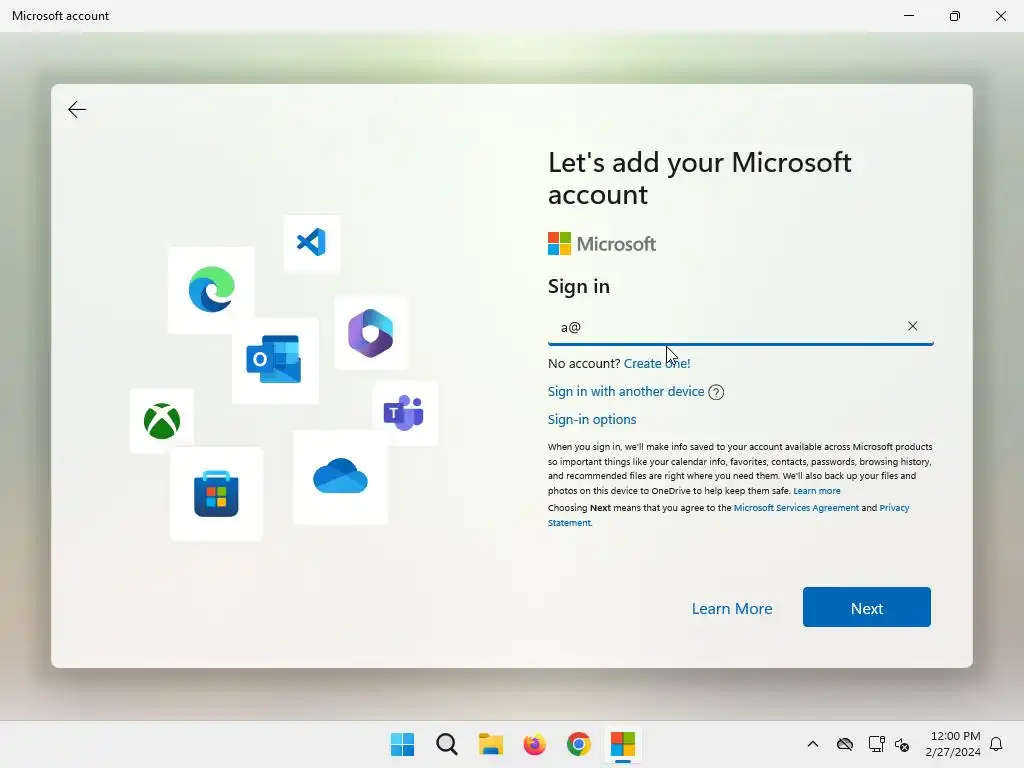This screenshot has width=1024, height=768.
Task: Click the Microsoft Teams icon tile
Action: click(x=405, y=413)
